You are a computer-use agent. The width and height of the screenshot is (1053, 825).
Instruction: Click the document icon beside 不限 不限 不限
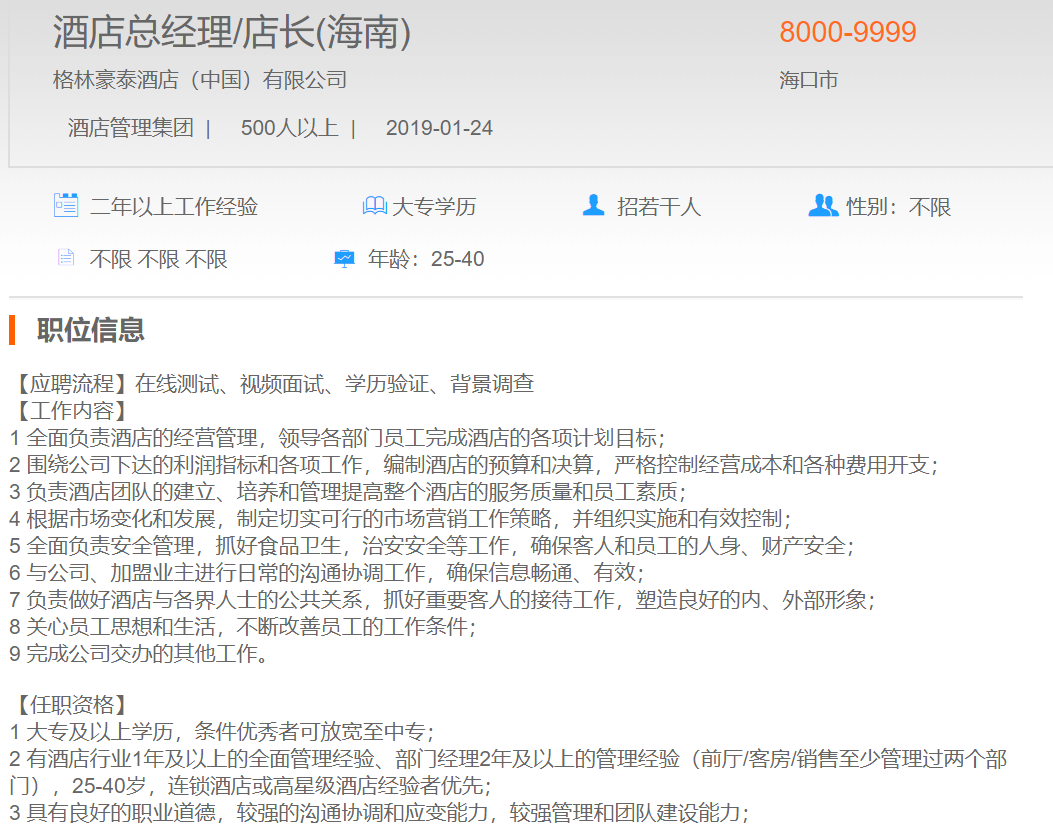click(66, 258)
